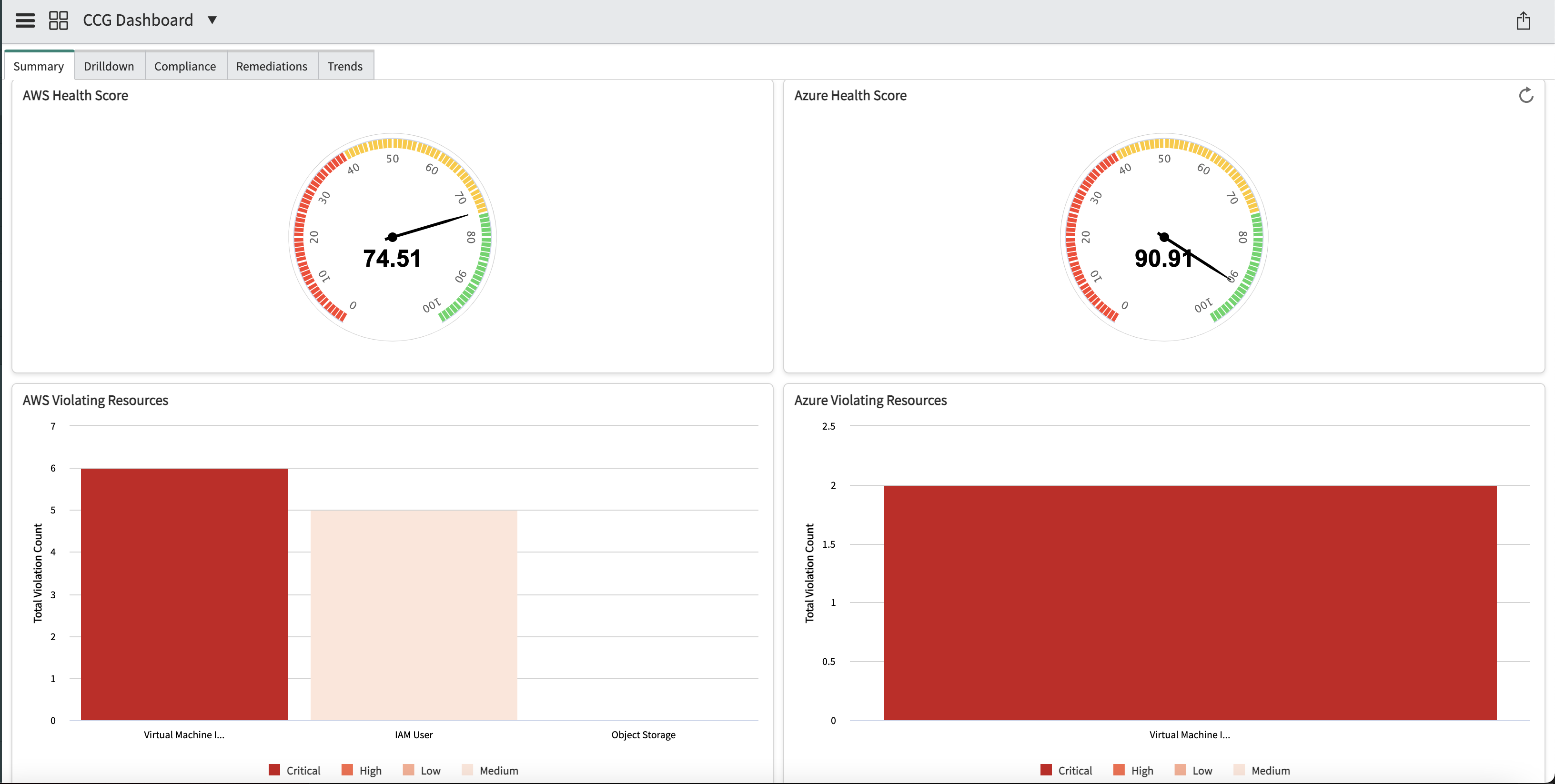Click the AWS IAM User medium bar
Screen dimensions: 1555x784
coord(414,615)
